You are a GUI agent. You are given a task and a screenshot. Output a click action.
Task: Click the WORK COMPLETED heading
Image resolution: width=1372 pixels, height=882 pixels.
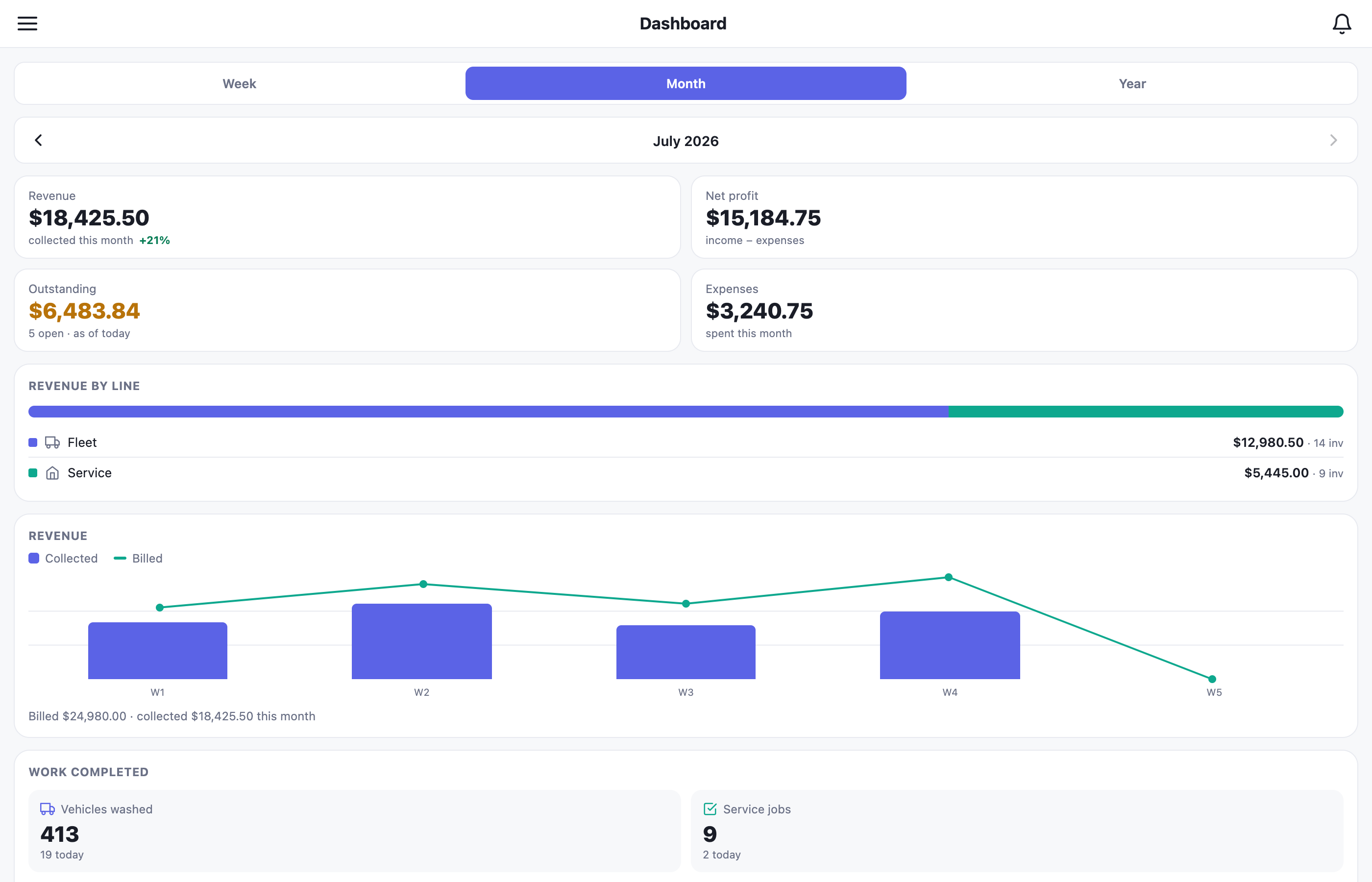[x=89, y=772]
